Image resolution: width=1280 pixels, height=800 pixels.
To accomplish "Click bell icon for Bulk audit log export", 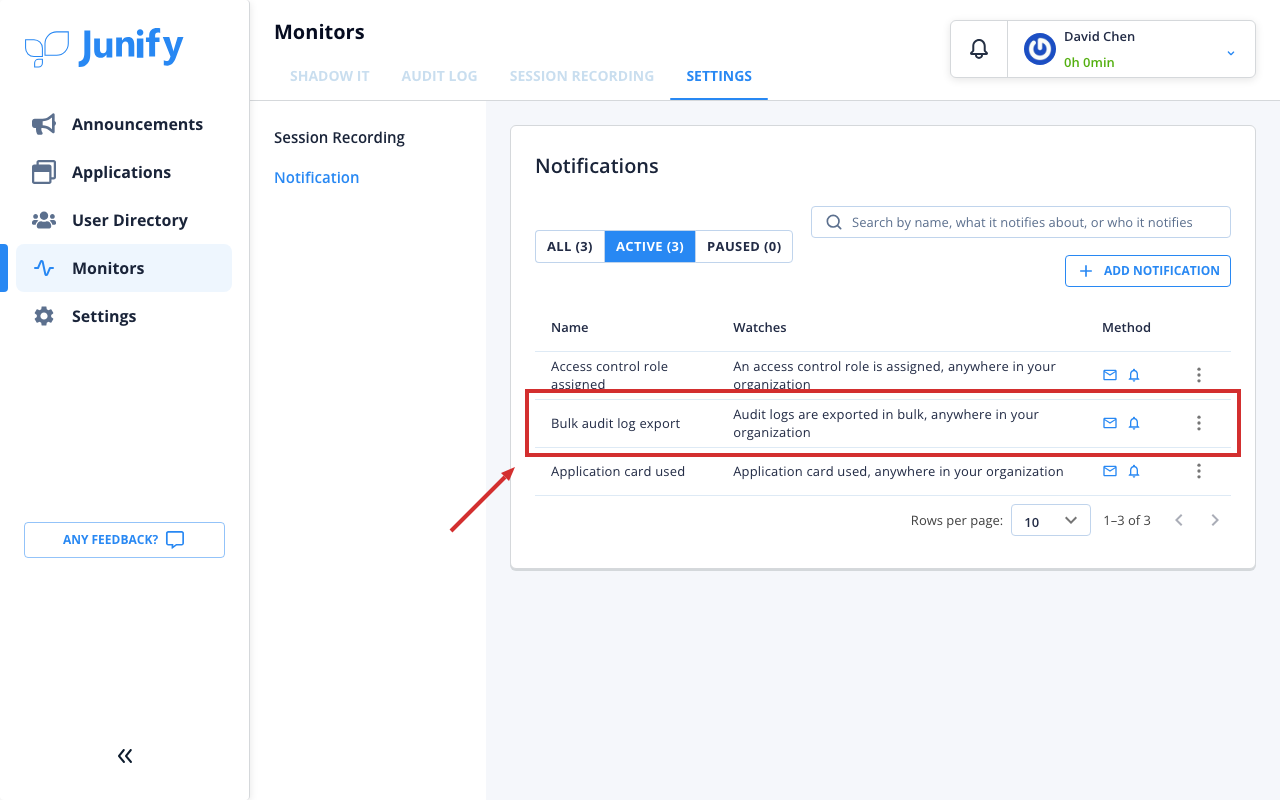I will pyautogui.click(x=1134, y=423).
